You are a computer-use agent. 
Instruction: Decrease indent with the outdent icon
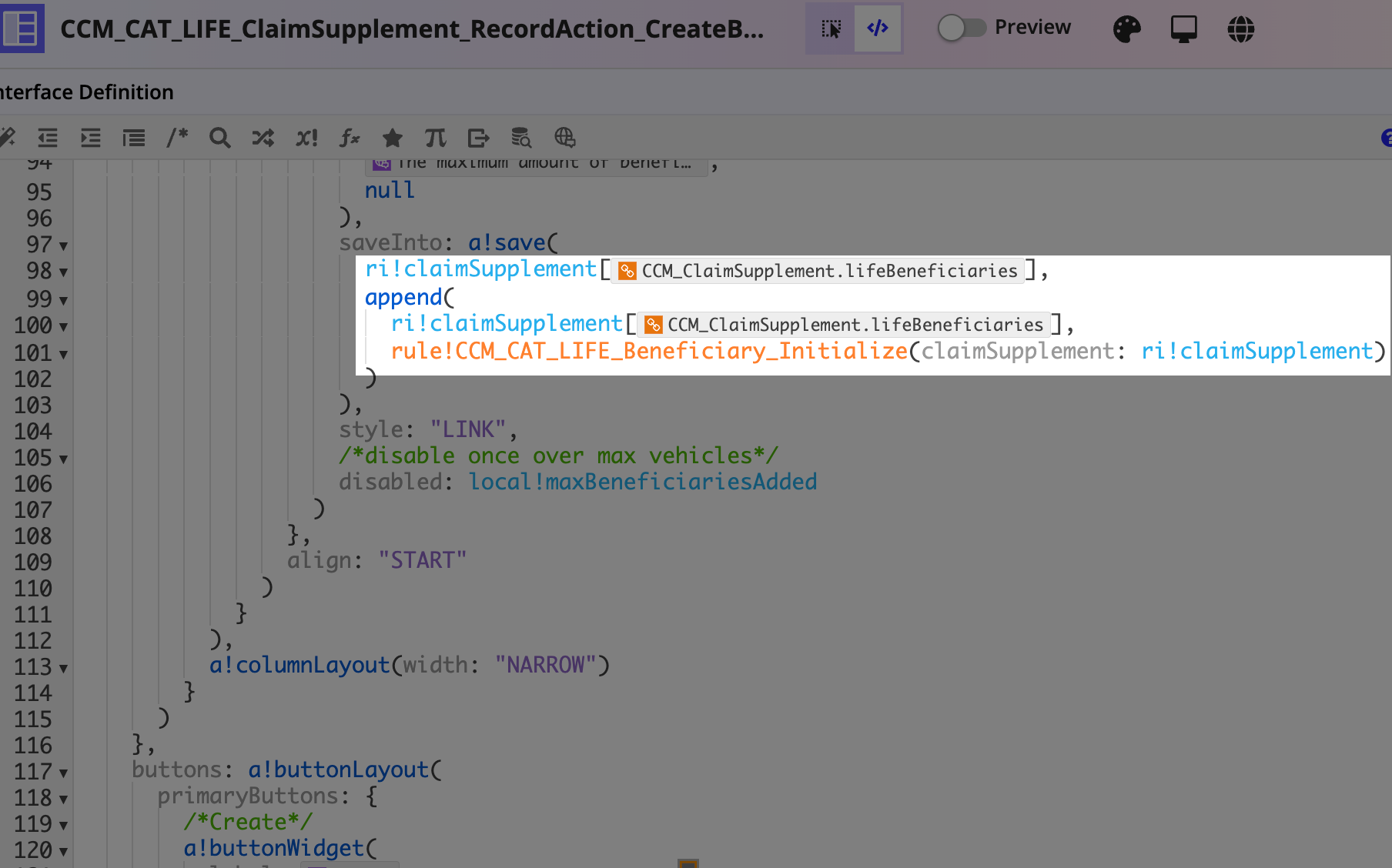(48, 138)
